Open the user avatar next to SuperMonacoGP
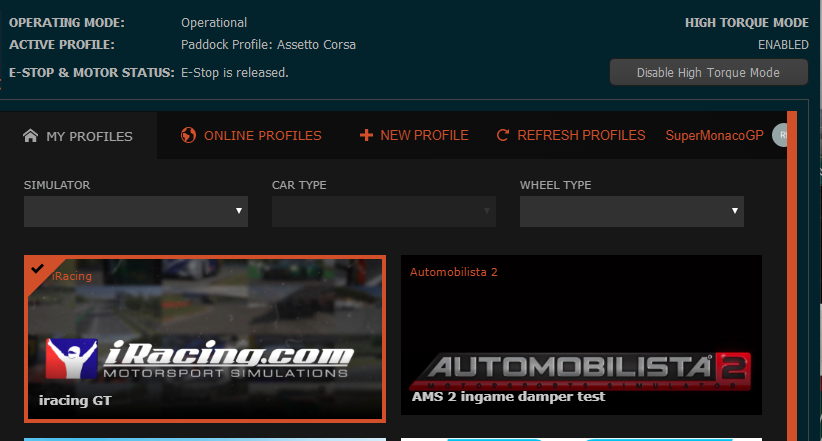Image resolution: width=822 pixels, height=441 pixels. coord(780,135)
